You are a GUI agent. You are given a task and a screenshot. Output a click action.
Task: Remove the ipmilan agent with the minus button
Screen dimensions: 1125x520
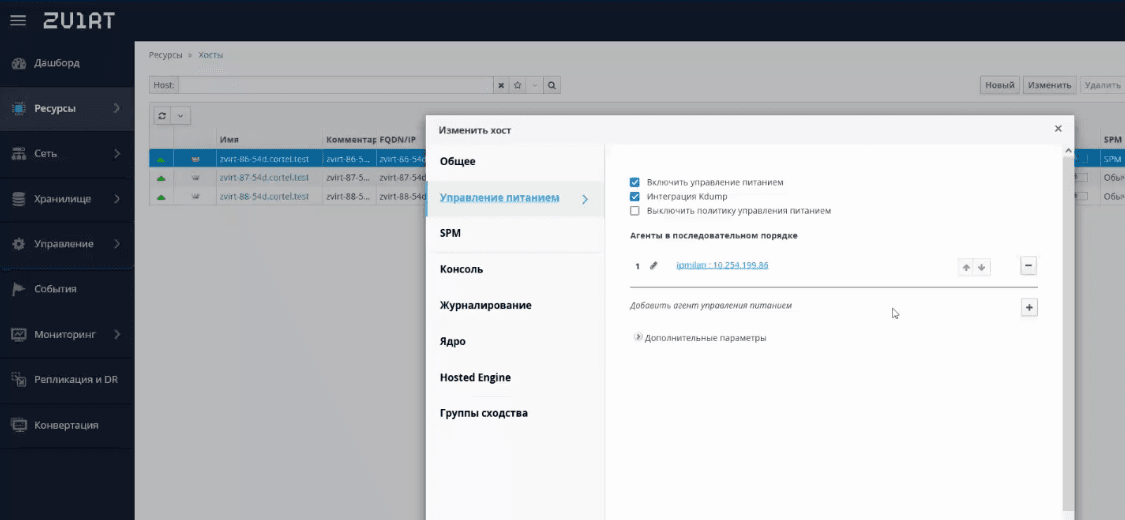click(1028, 266)
